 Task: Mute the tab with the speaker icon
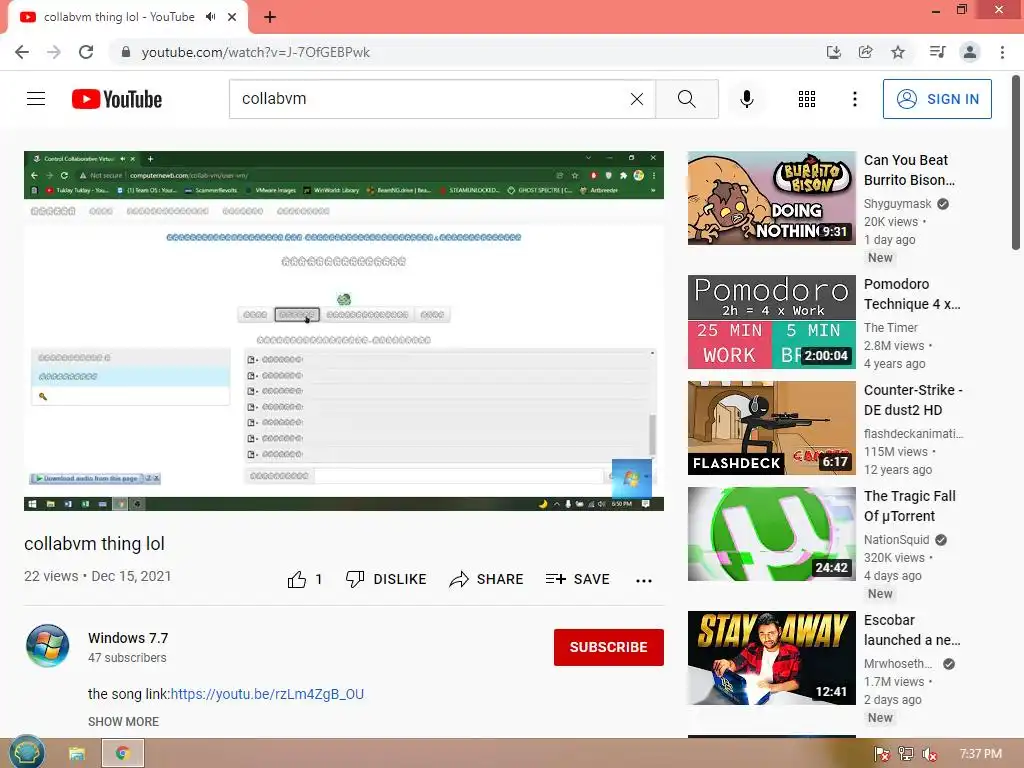(x=210, y=17)
